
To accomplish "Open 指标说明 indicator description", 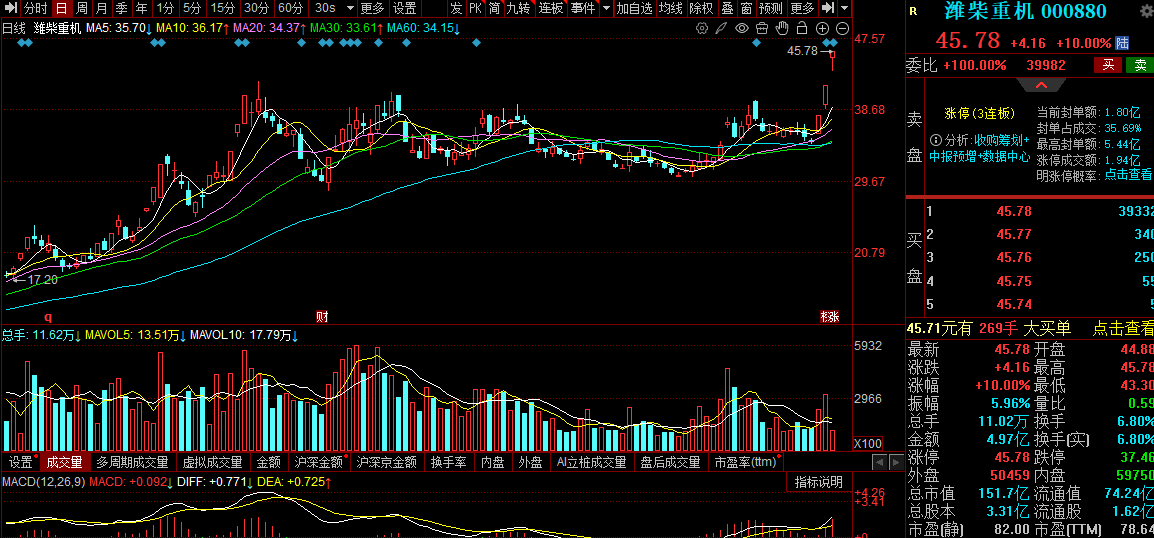I will 819,482.
